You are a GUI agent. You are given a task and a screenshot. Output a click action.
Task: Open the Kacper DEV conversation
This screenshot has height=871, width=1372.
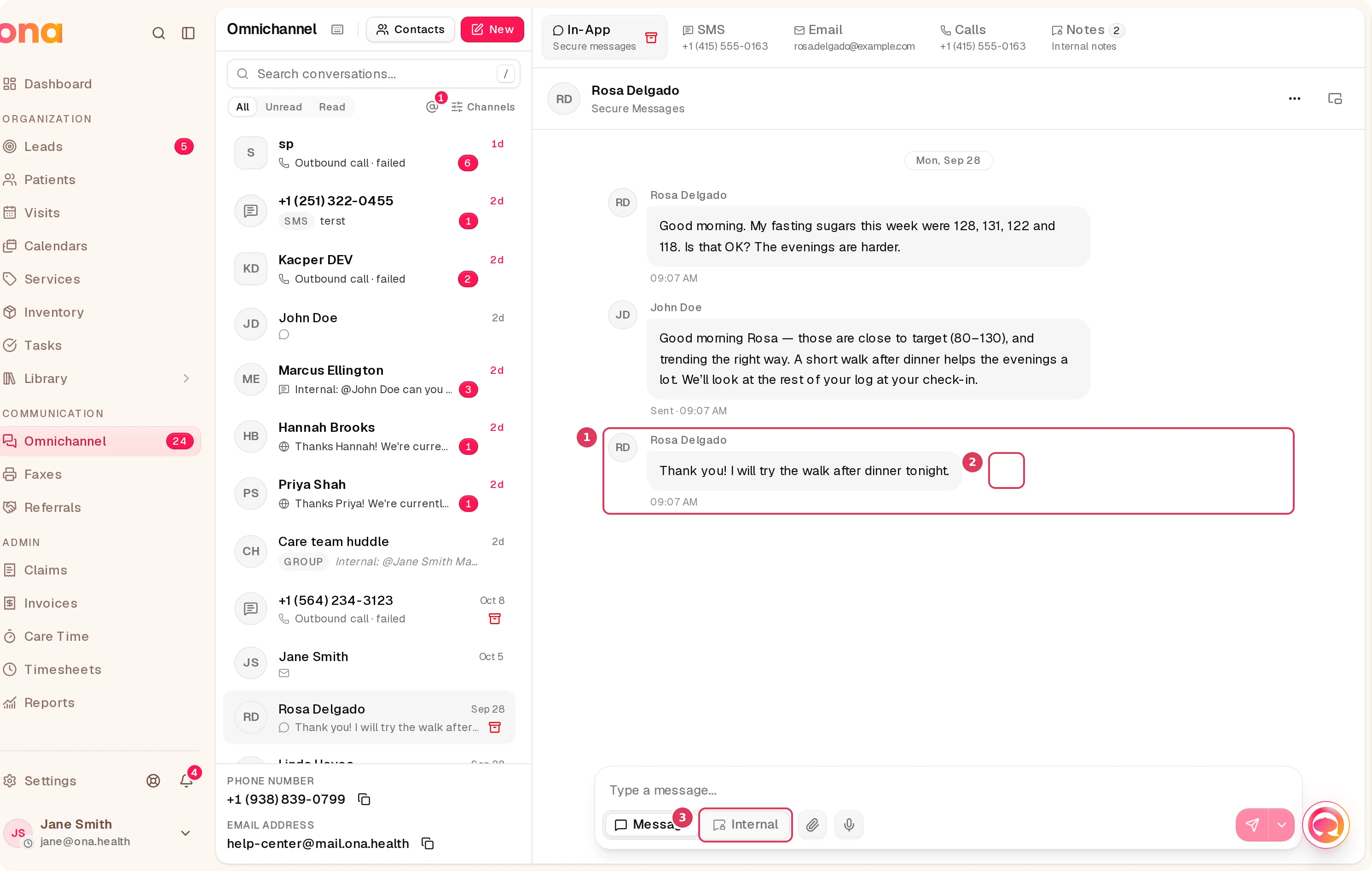(369, 268)
